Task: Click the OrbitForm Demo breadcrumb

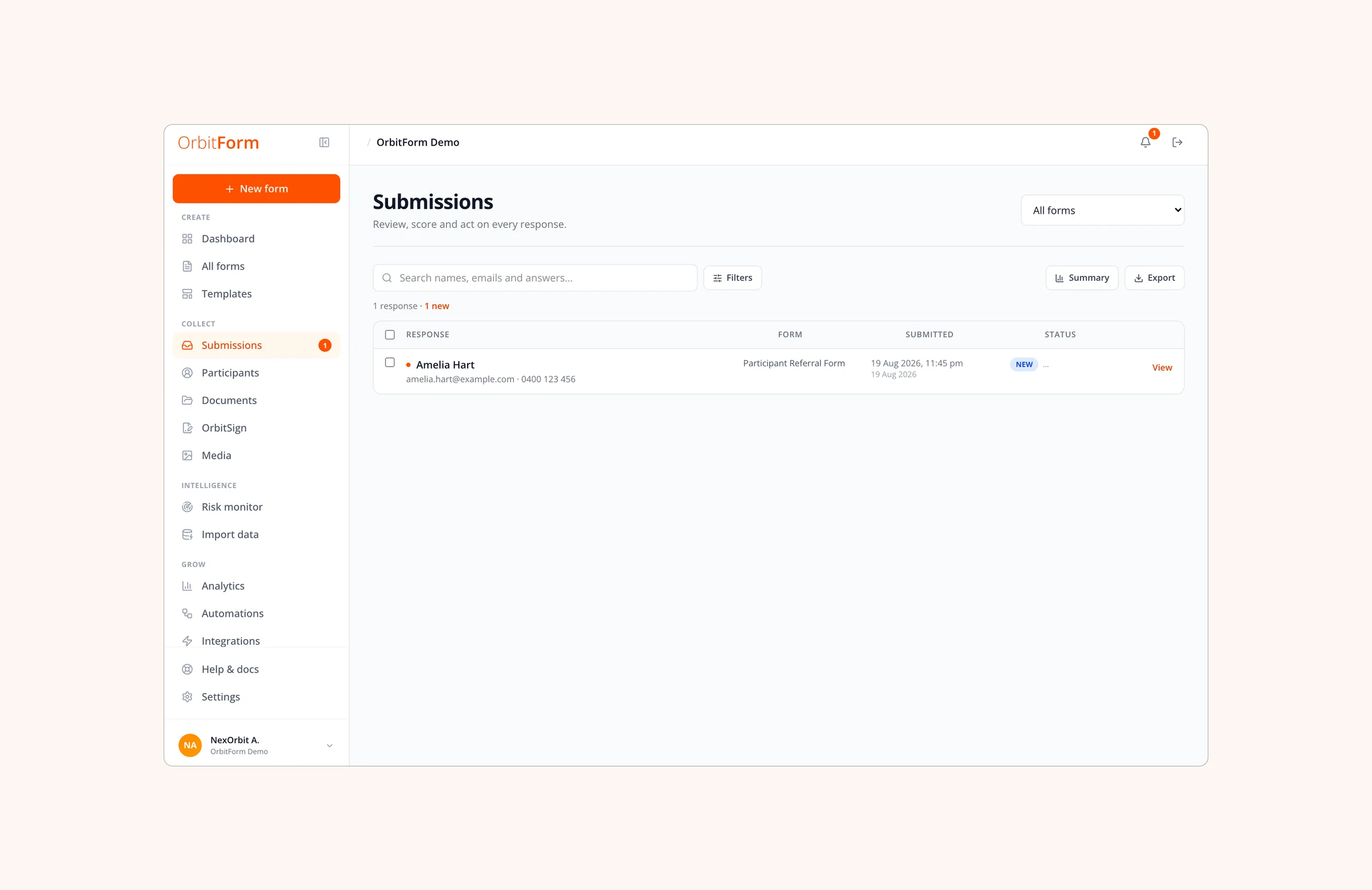Action: pyautogui.click(x=417, y=142)
